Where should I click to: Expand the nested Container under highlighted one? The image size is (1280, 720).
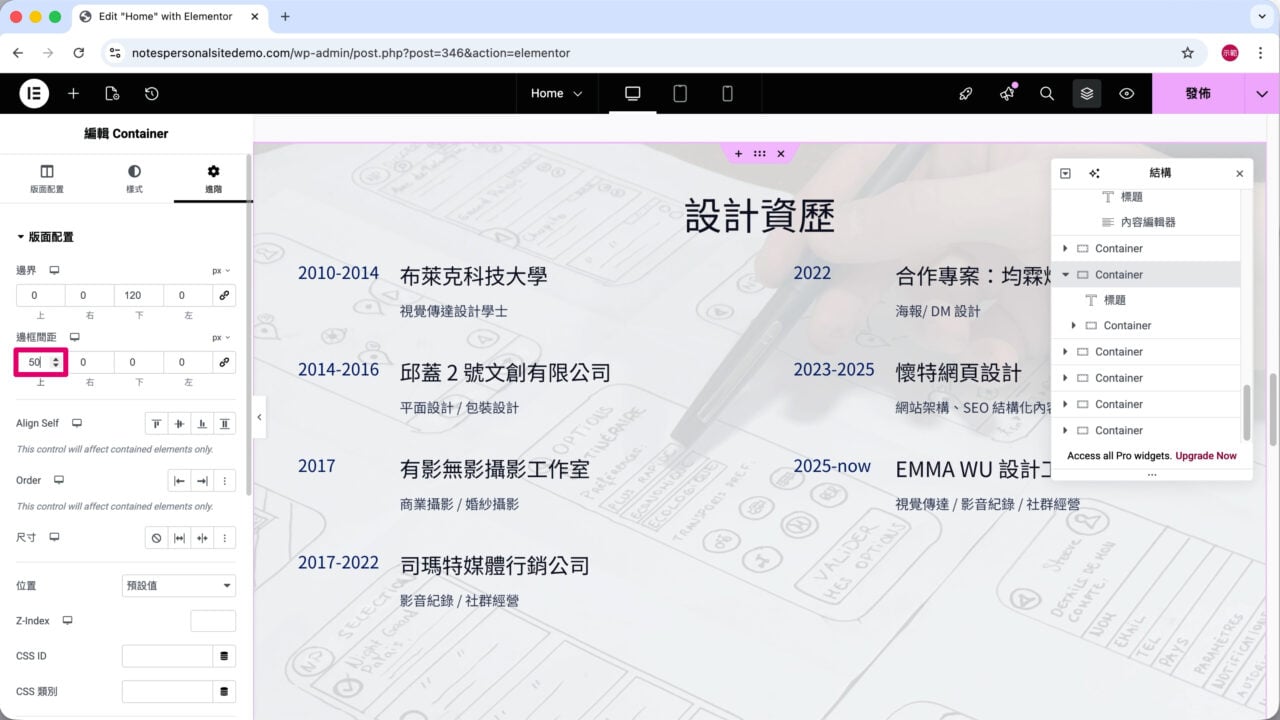pos(1074,325)
